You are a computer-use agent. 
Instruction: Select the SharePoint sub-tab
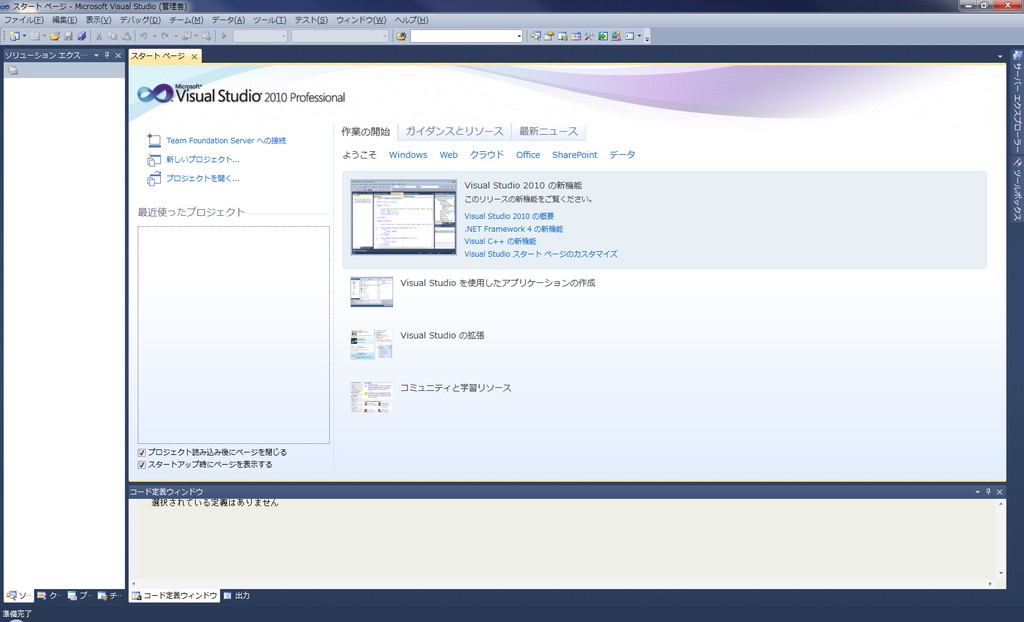pos(575,155)
